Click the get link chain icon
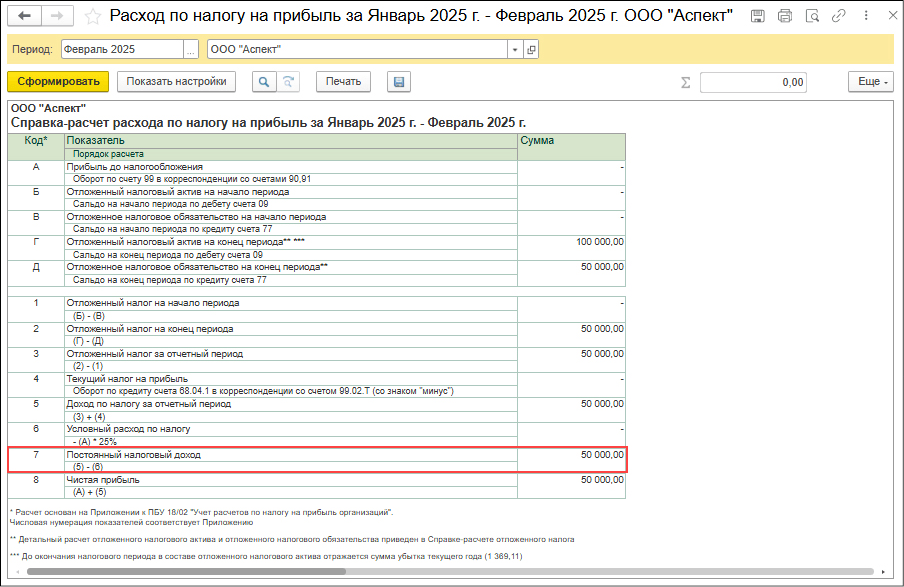Screen dimensions: 904x587 click(837, 16)
